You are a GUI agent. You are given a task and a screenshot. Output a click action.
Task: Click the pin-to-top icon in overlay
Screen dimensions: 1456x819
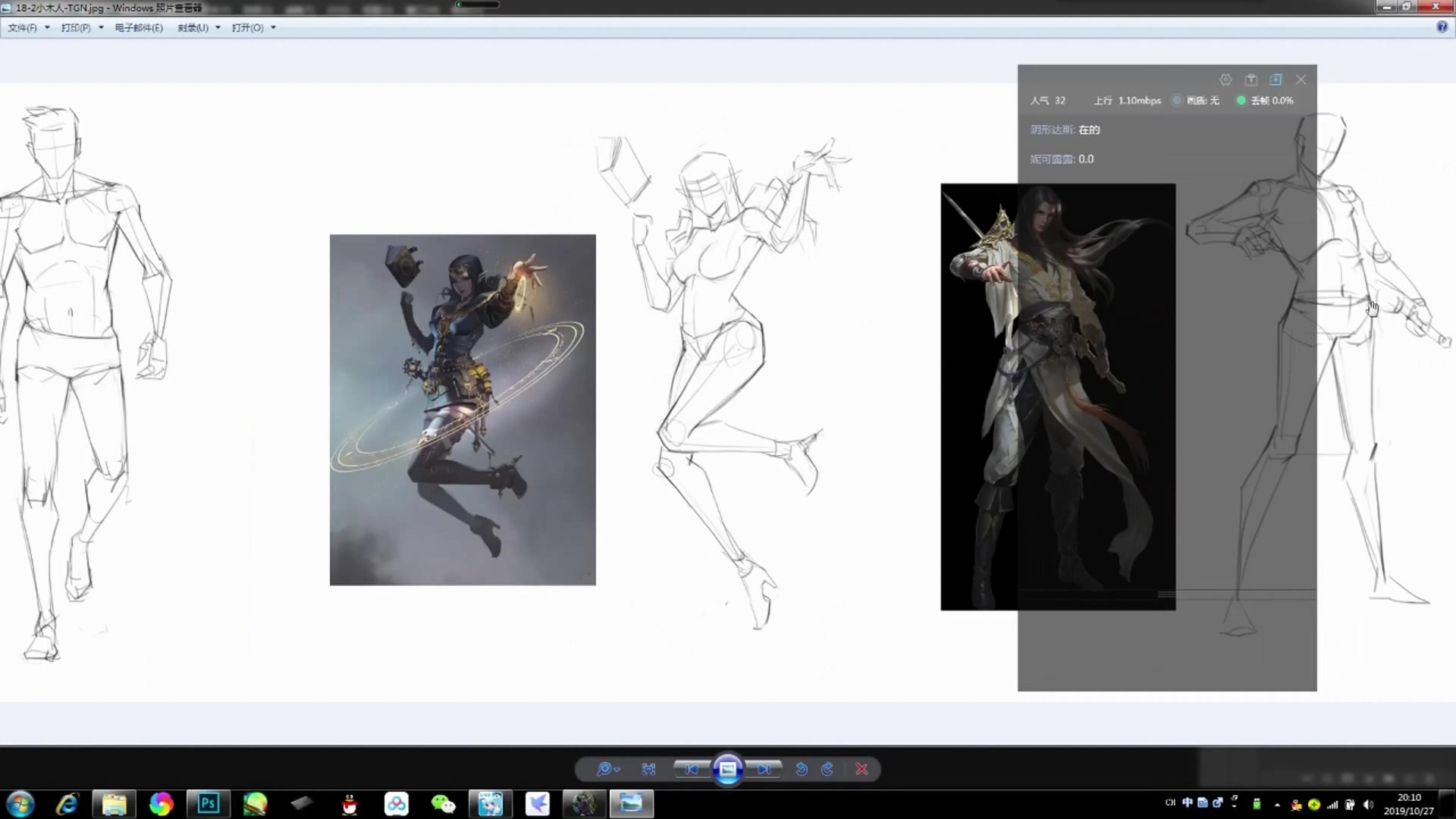point(1251,80)
